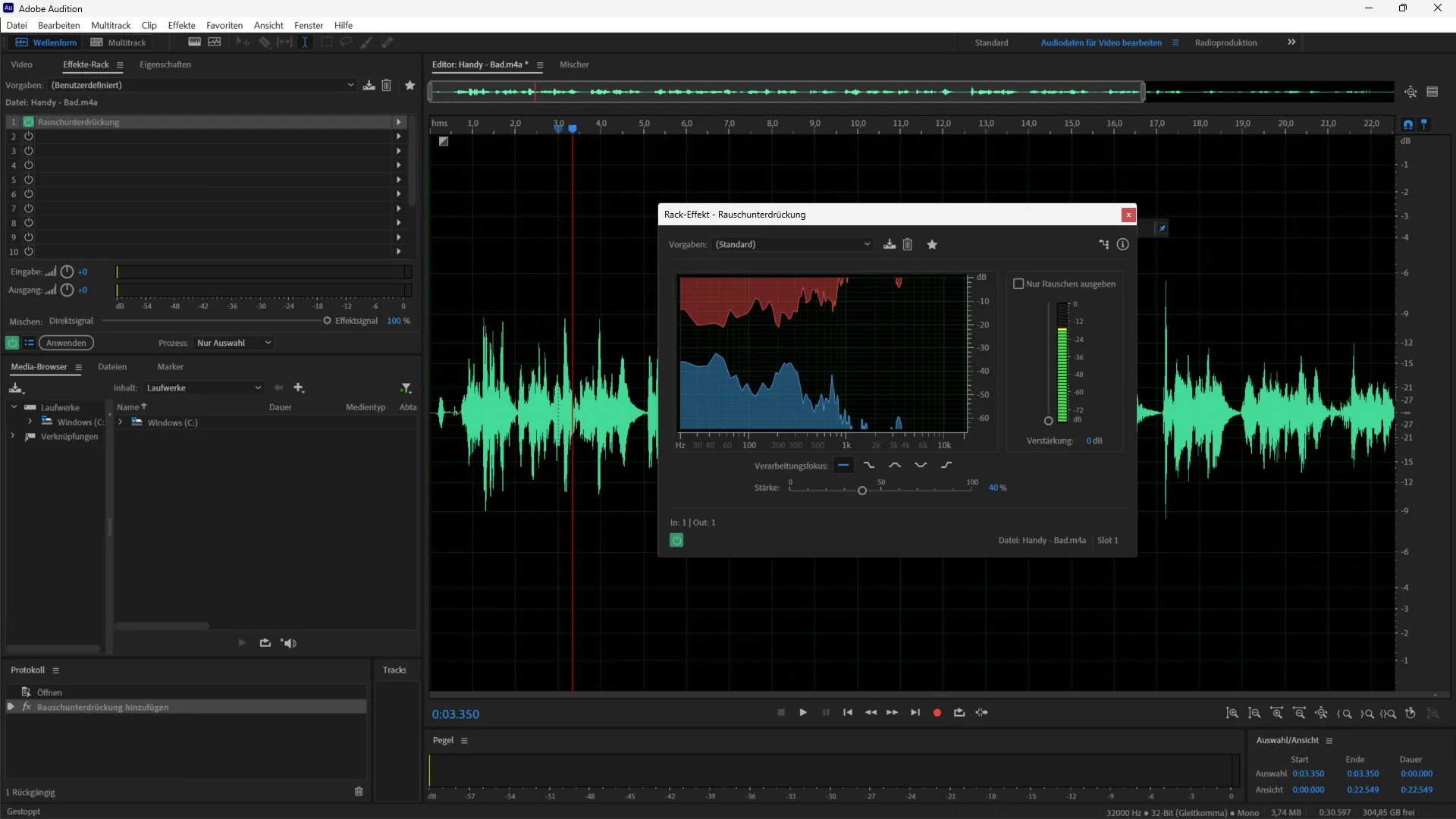The image size is (1456, 819).
Task: Delete the Effects Rack preset
Action: point(387,85)
